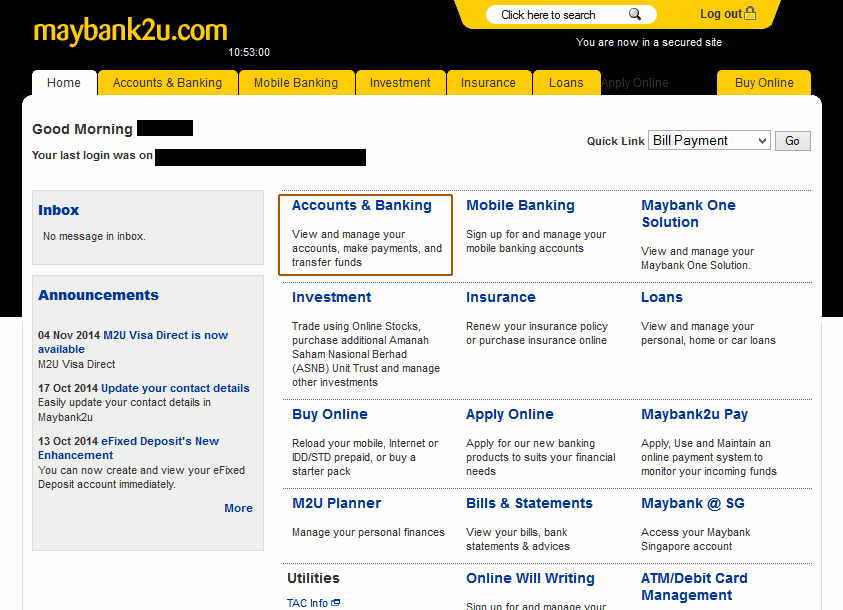Click the search magnifier icon

tap(635, 14)
